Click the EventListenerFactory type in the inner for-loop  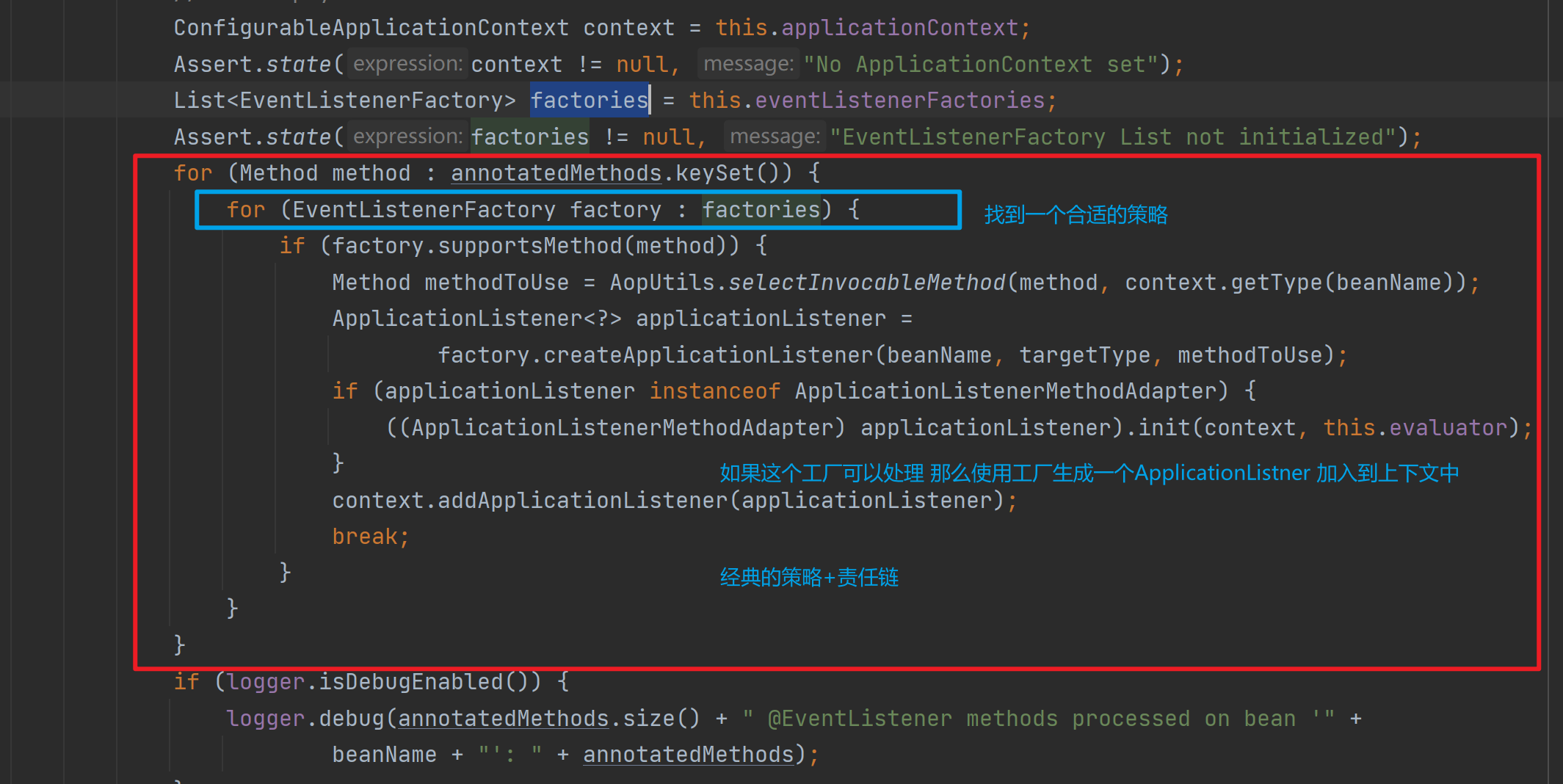coord(424,210)
